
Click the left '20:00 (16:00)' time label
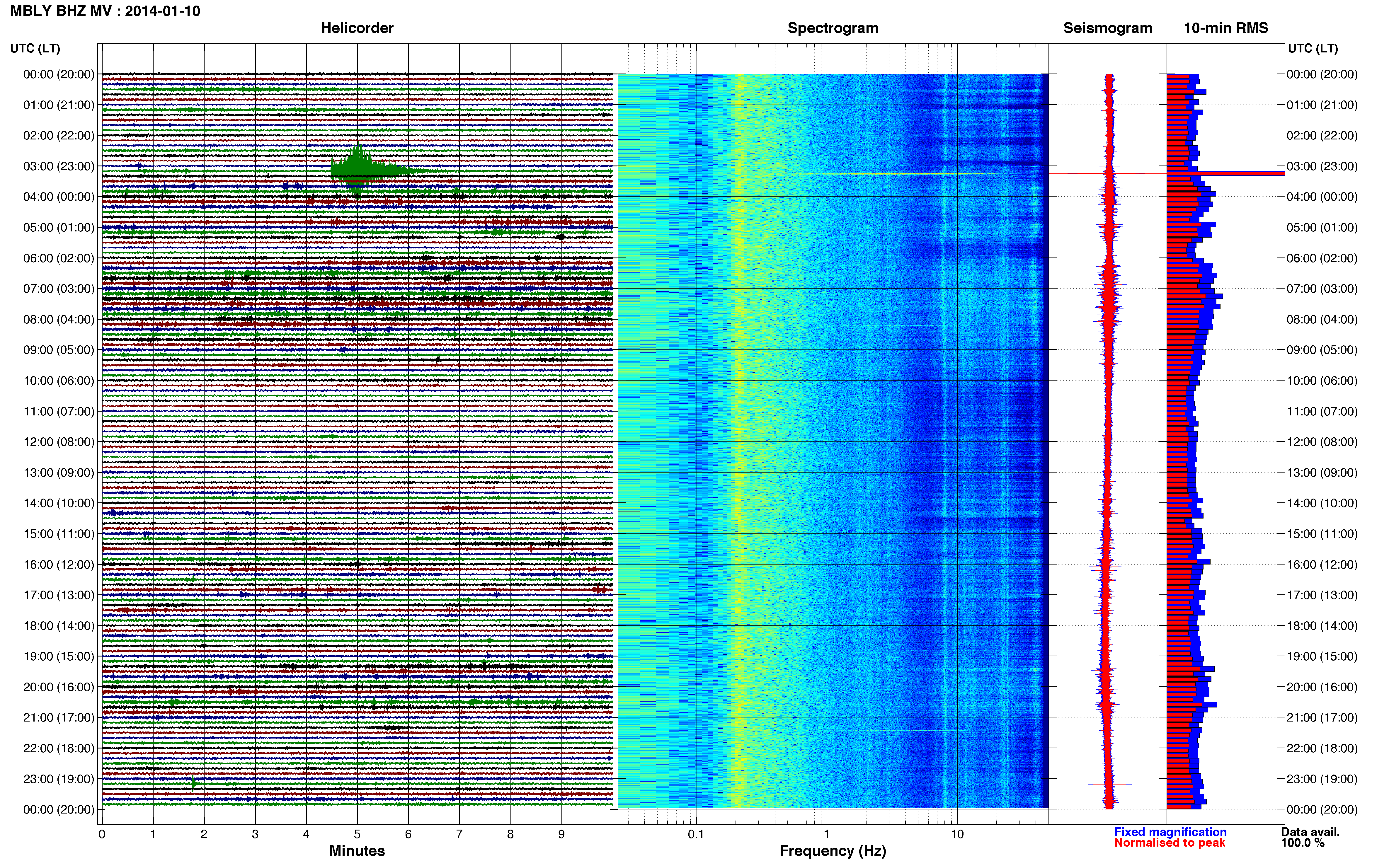point(59,687)
